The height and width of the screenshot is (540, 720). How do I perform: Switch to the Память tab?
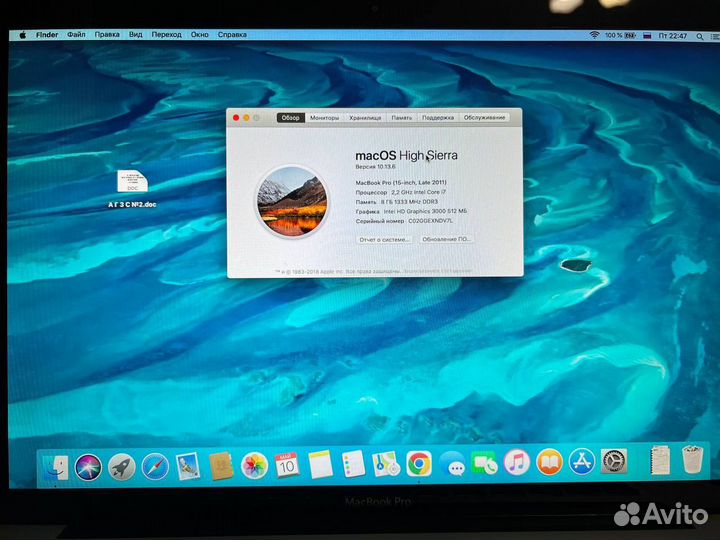(401, 118)
